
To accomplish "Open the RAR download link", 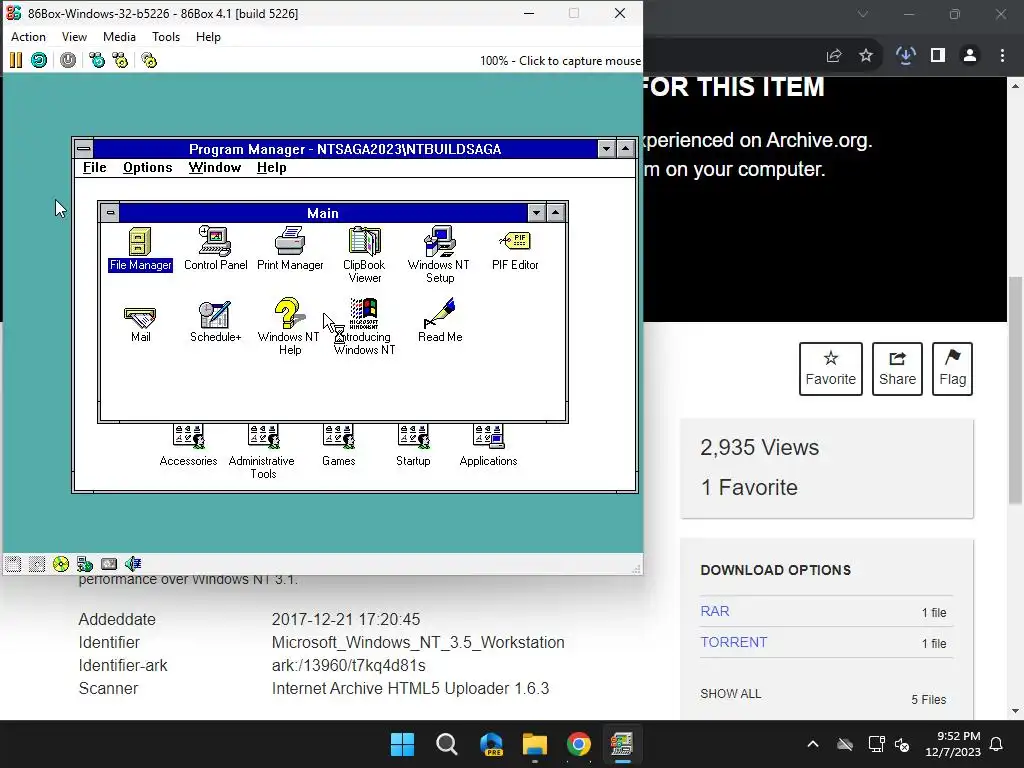I will click(x=715, y=611).
